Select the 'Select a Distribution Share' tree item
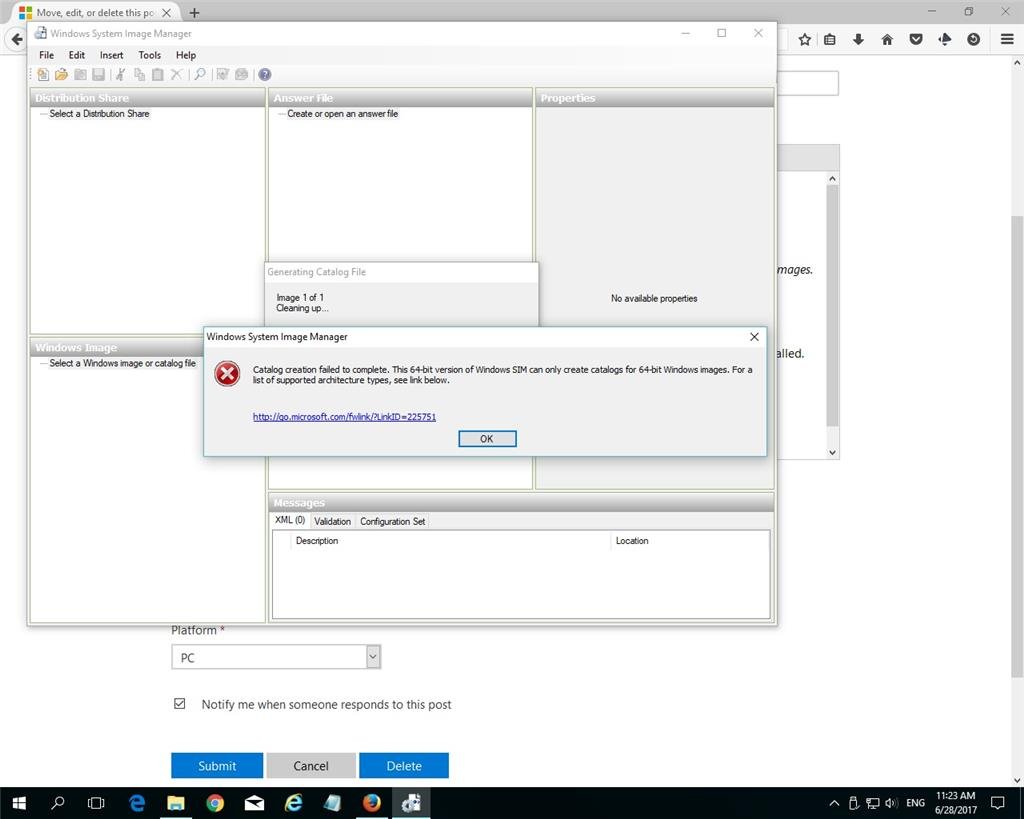 click(x=99, y=114)
